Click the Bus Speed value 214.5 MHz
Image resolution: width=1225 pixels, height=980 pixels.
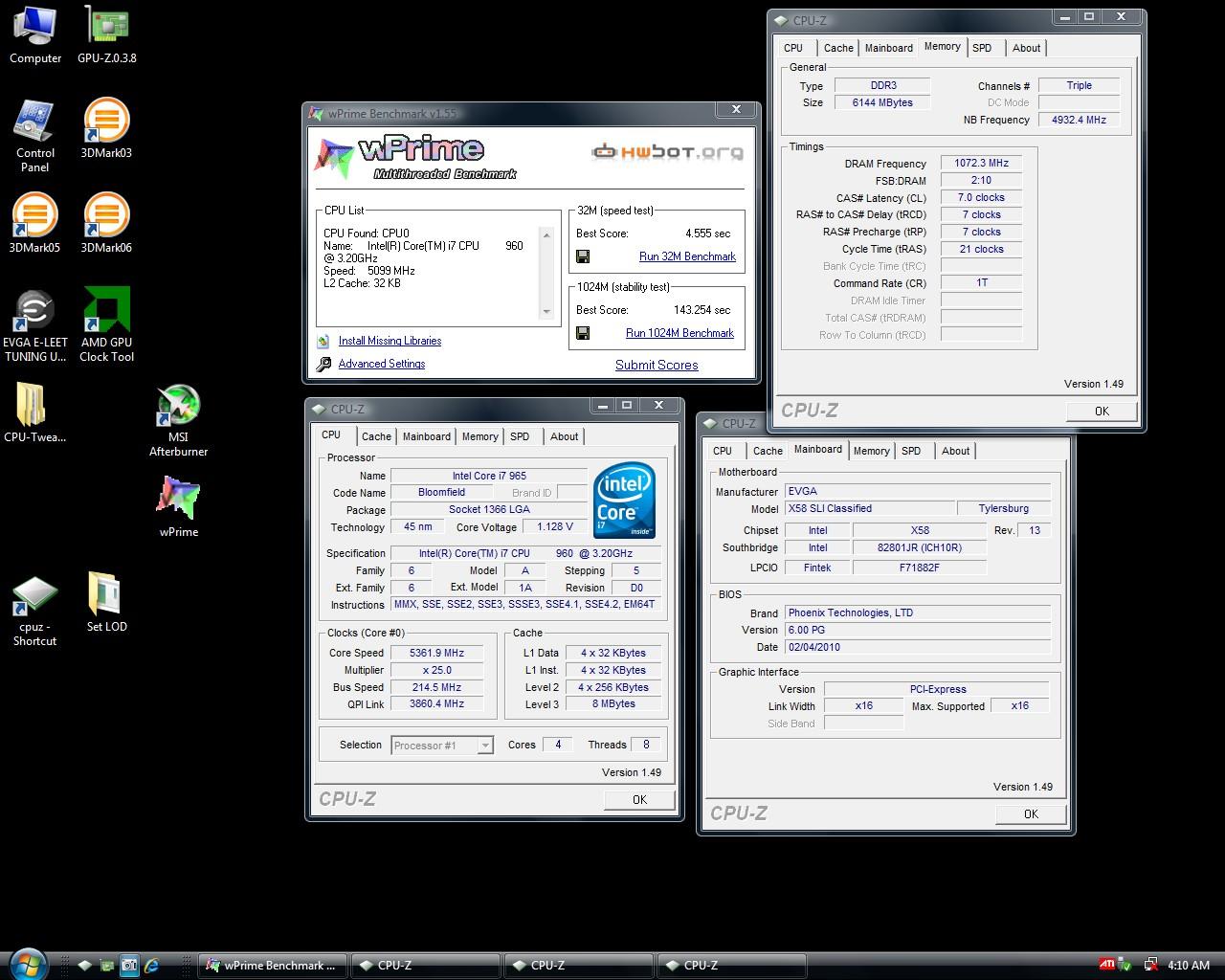tap(436, 687)
